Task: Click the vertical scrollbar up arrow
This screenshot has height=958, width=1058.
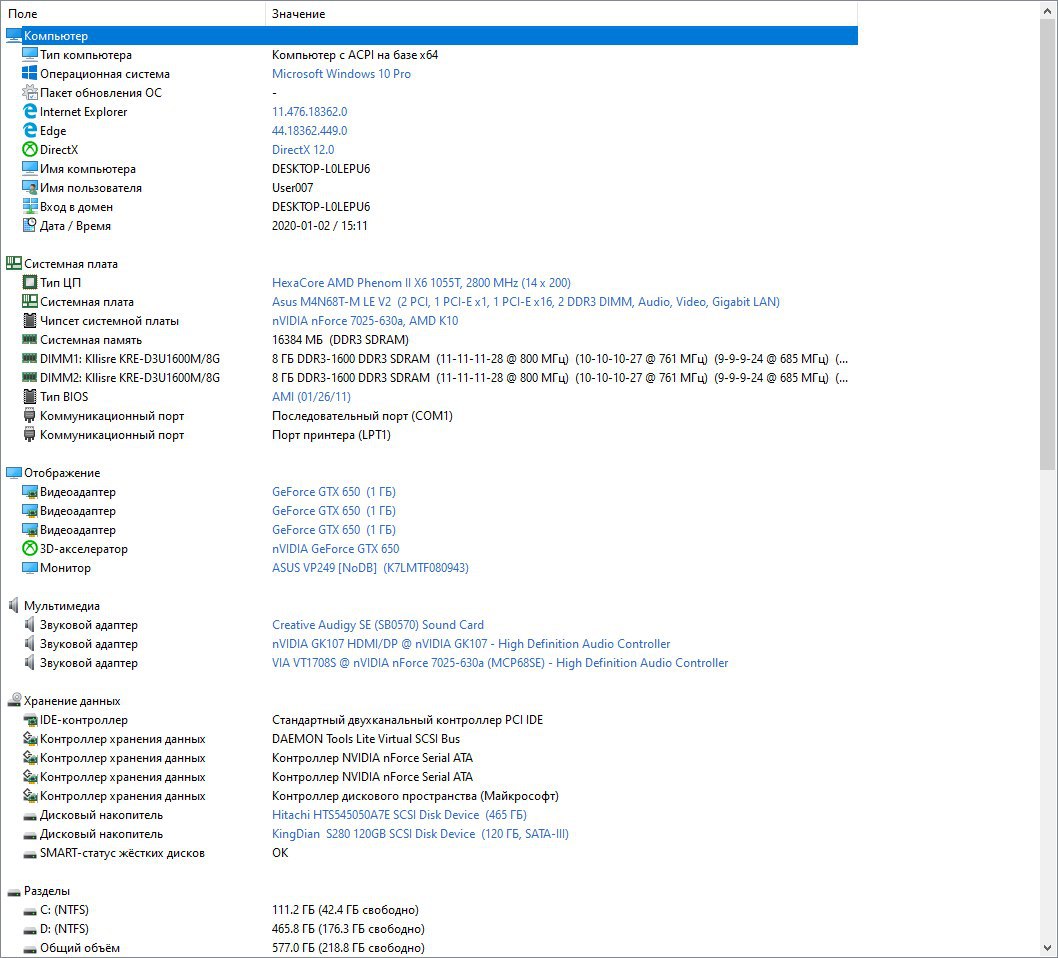Action: 1047,9
